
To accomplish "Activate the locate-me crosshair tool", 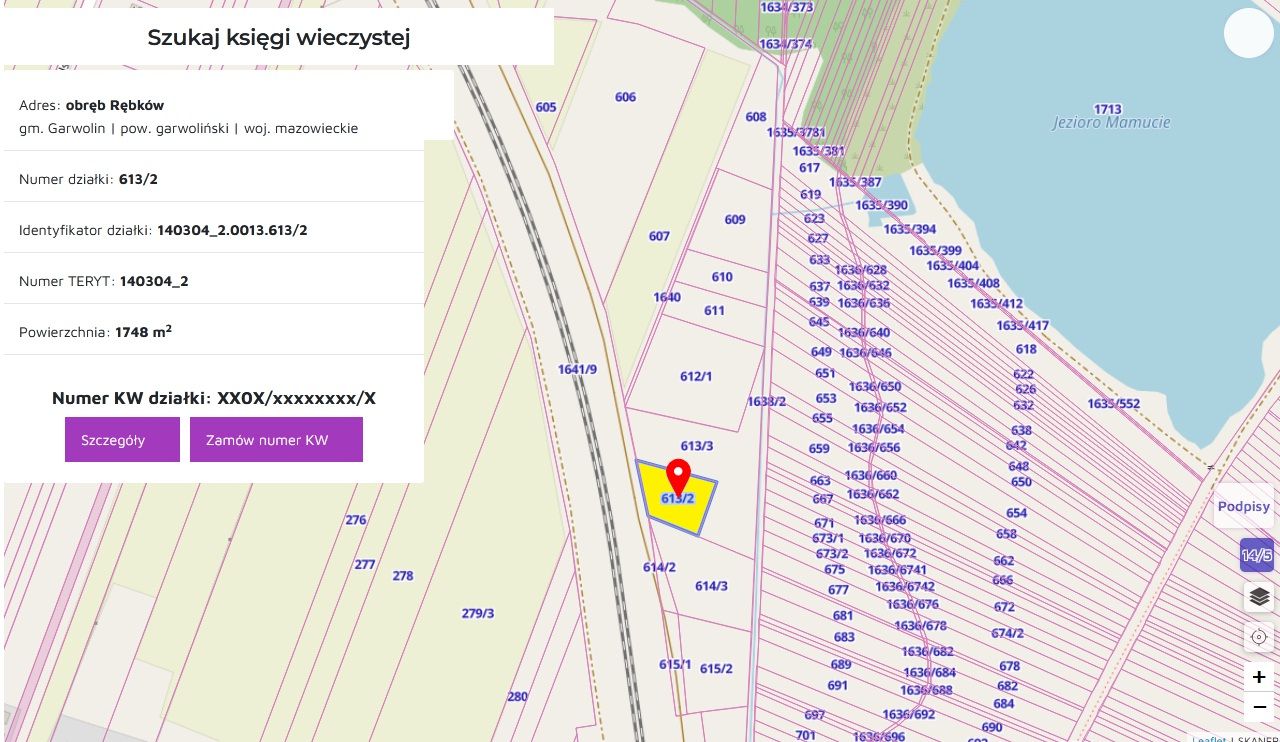I will pos(1258,637).
